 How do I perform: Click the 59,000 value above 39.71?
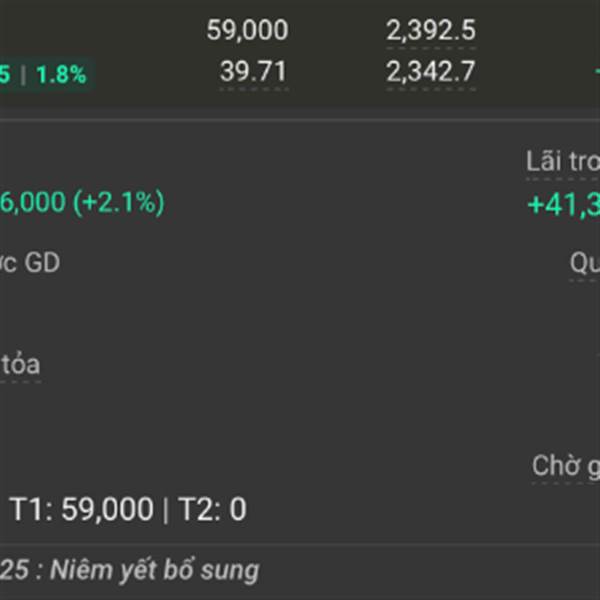(247, 30)
